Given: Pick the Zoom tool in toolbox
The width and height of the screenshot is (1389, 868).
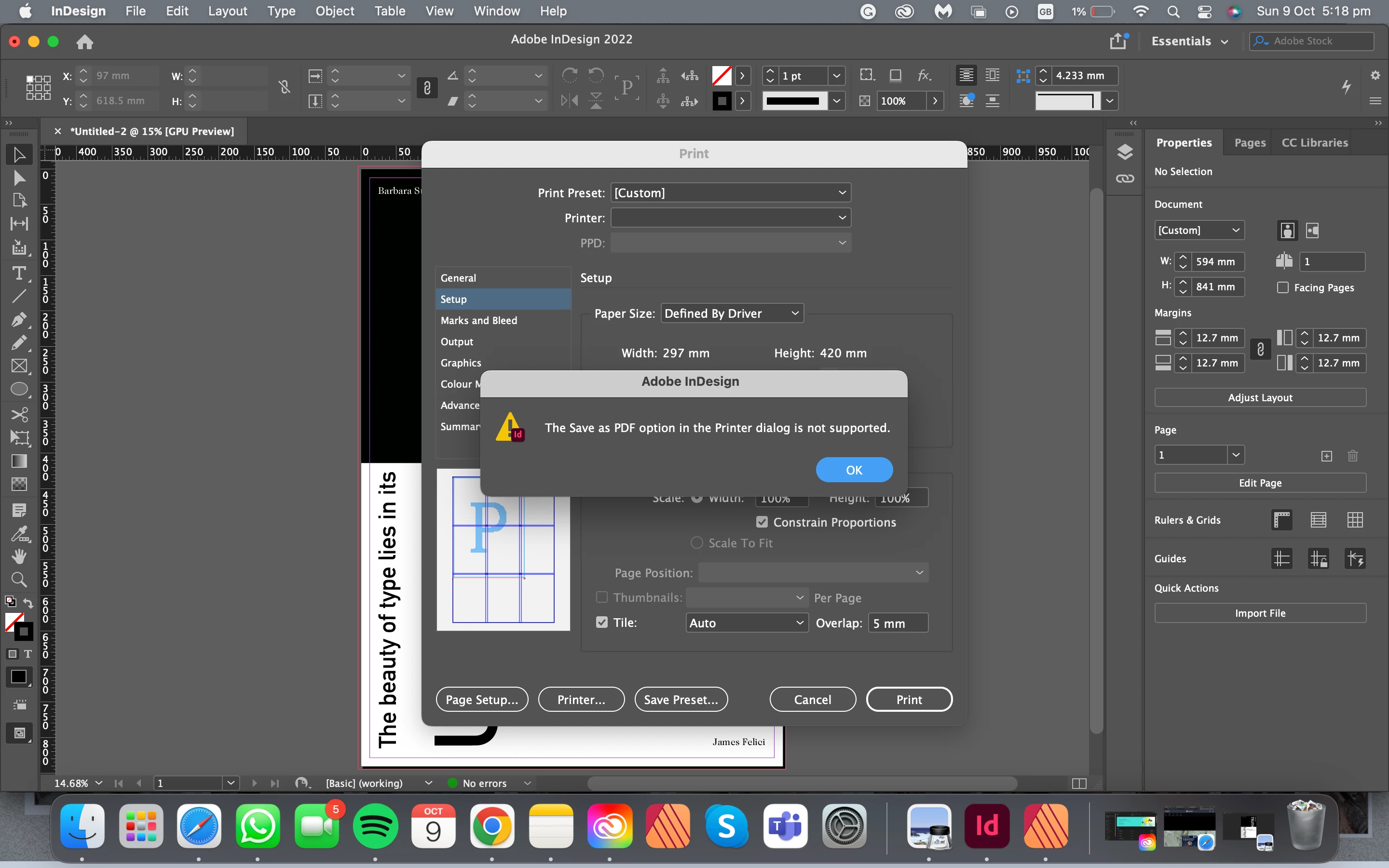Looking at the screenshot, I should tap(19, 579).
